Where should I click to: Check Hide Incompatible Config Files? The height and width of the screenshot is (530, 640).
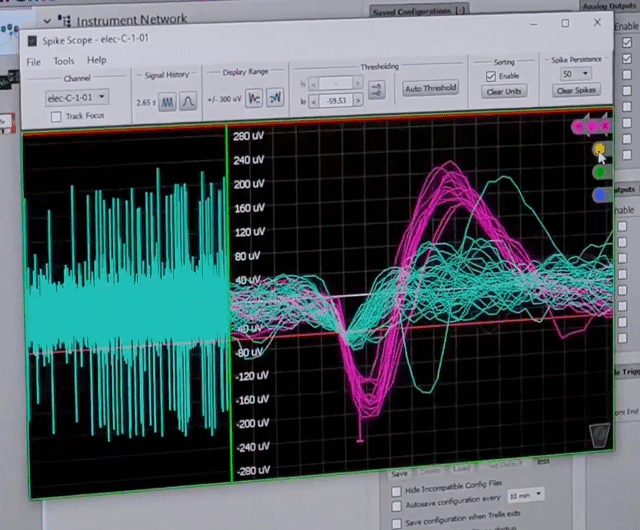coord(398,490)
